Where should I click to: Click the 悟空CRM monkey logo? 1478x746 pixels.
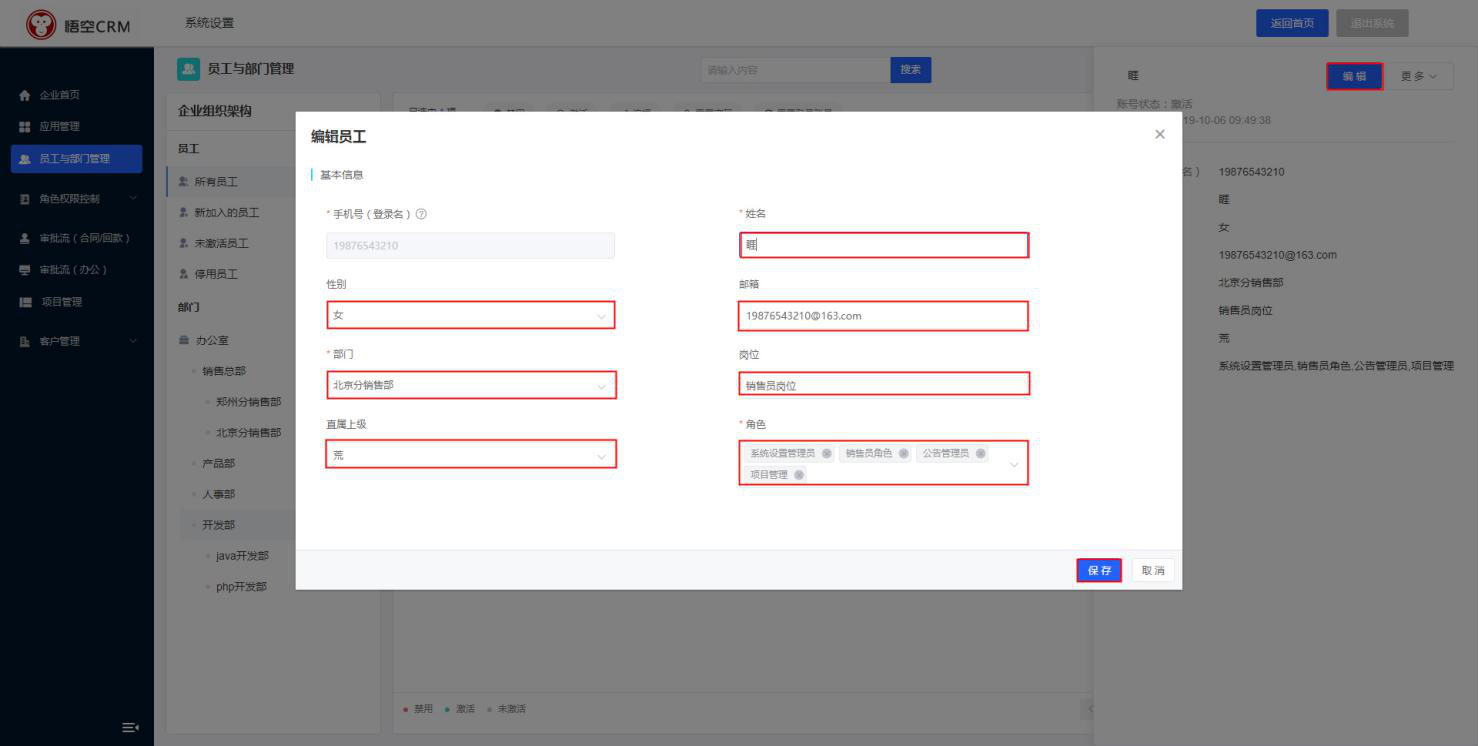[41, 25]
